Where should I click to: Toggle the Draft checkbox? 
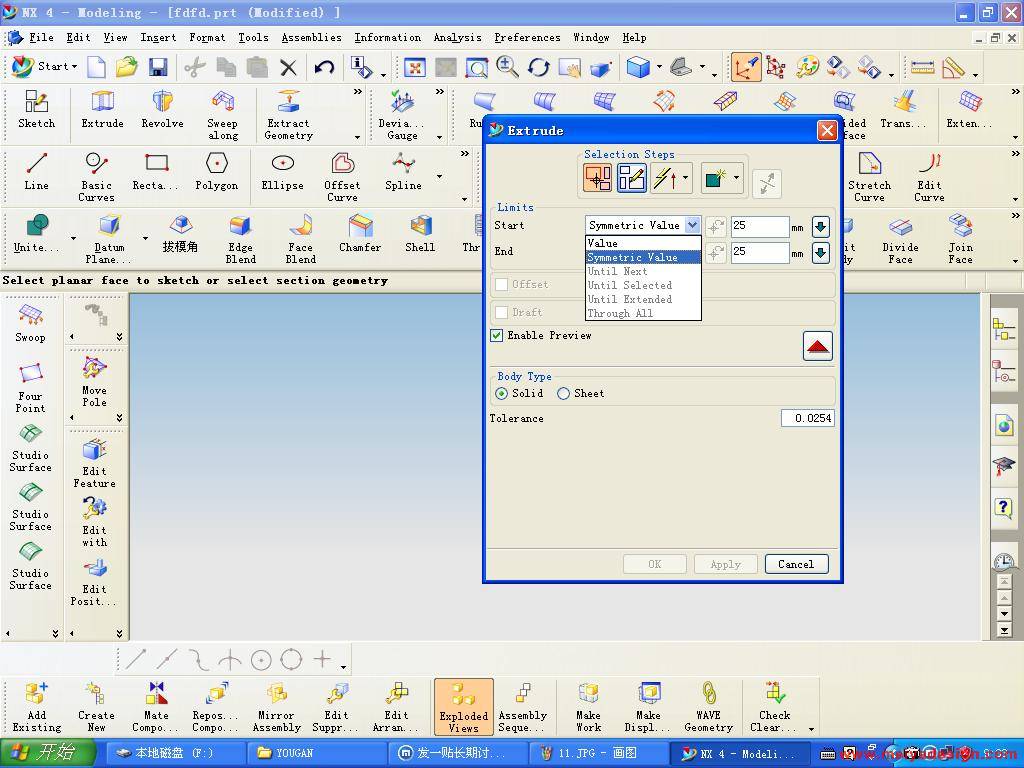502,313
